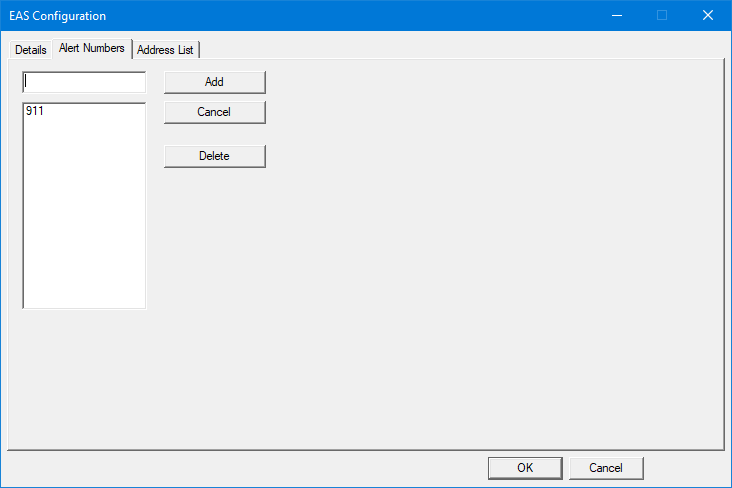Image resolution: width=732 pixels, height=488 pixels.
Task: Confirm the dialog with OK
Action: [x=525, y=467]
